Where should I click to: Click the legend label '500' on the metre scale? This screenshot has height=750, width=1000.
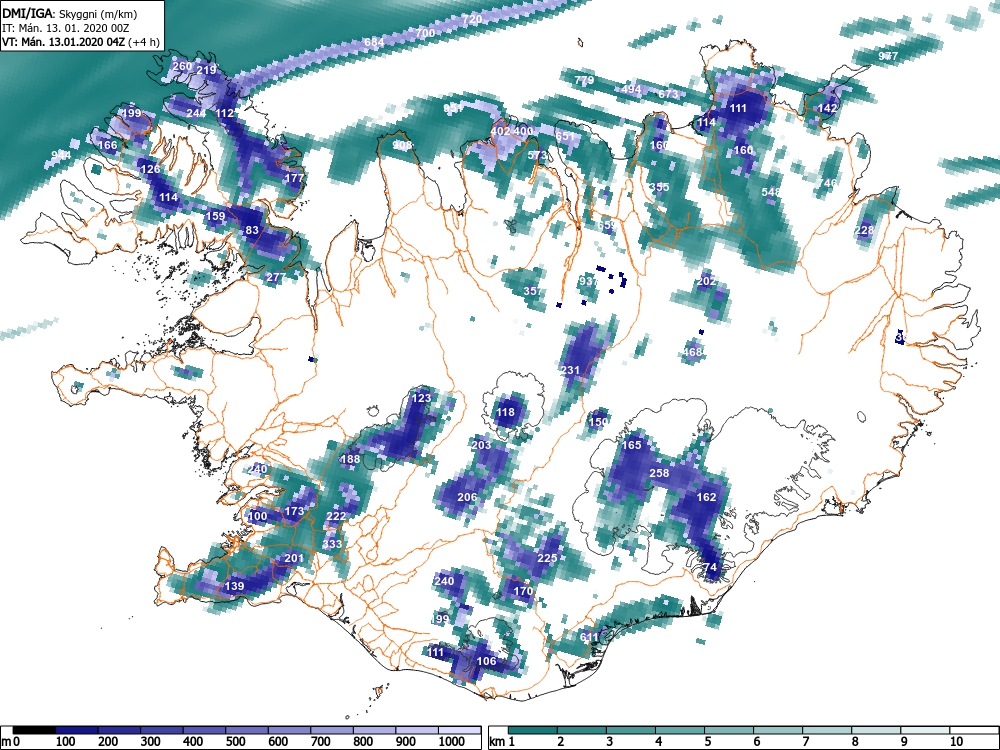(235, 742)
